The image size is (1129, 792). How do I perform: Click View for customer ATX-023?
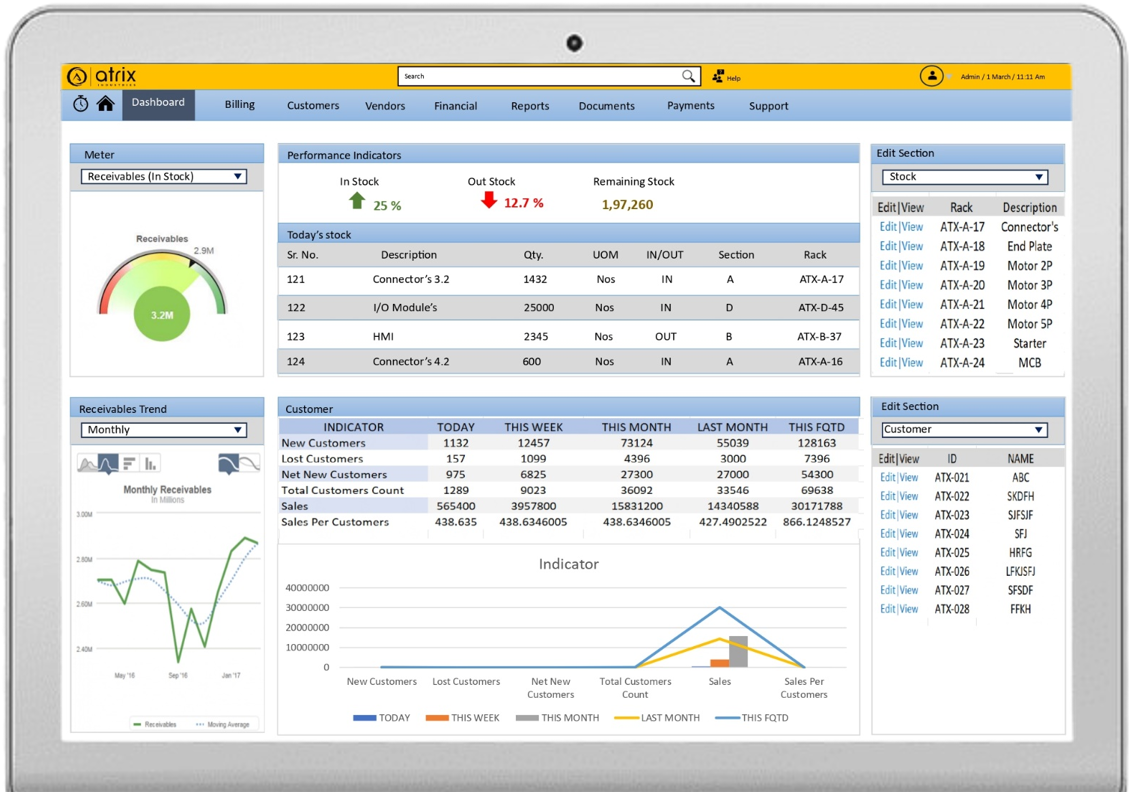[x=909, y=515]
